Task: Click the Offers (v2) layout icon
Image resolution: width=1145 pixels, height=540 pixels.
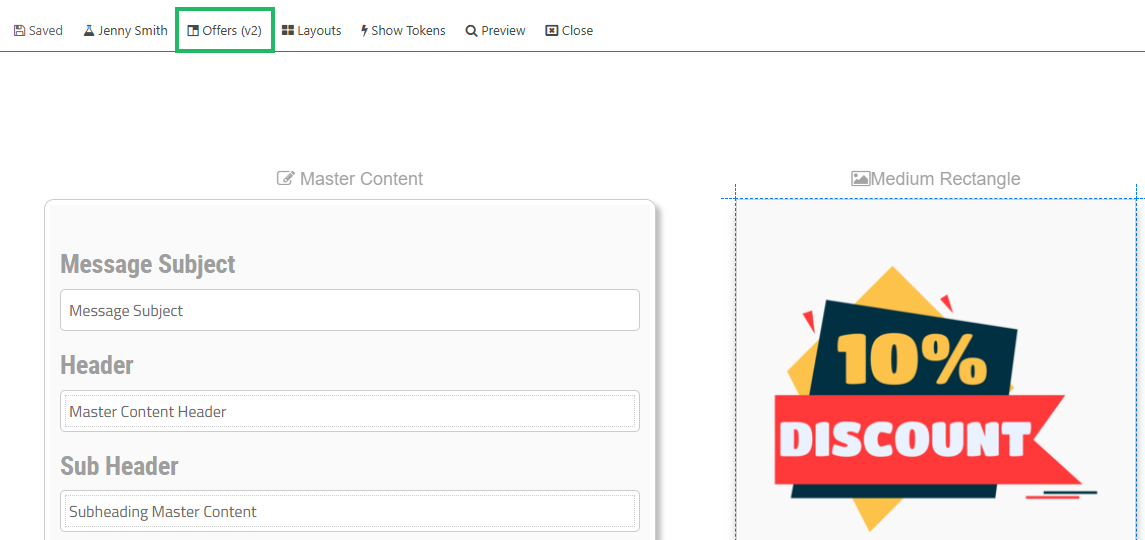Action: (193, 31)
